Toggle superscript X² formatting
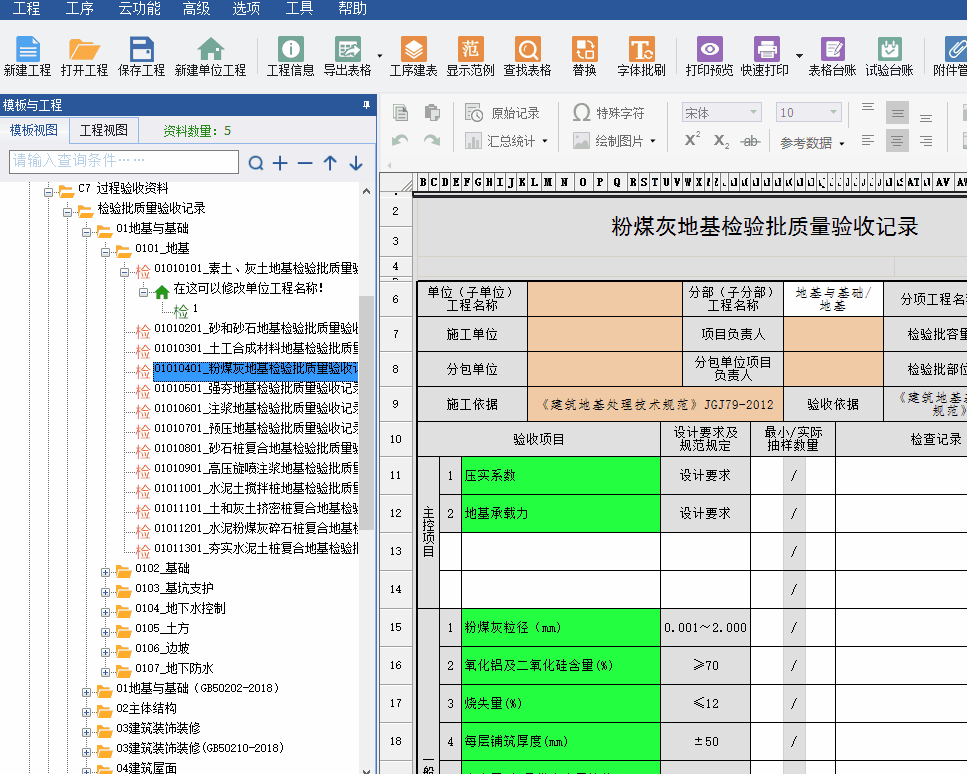This screenshot has height=774, width=967. pyautogui.click(x=692, y=141)
